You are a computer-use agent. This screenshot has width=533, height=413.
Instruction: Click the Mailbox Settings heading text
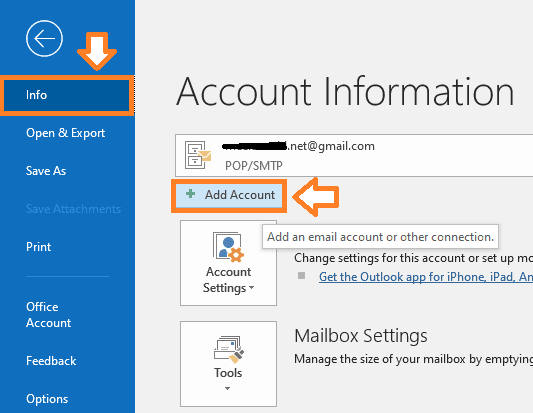coord(361,336)
